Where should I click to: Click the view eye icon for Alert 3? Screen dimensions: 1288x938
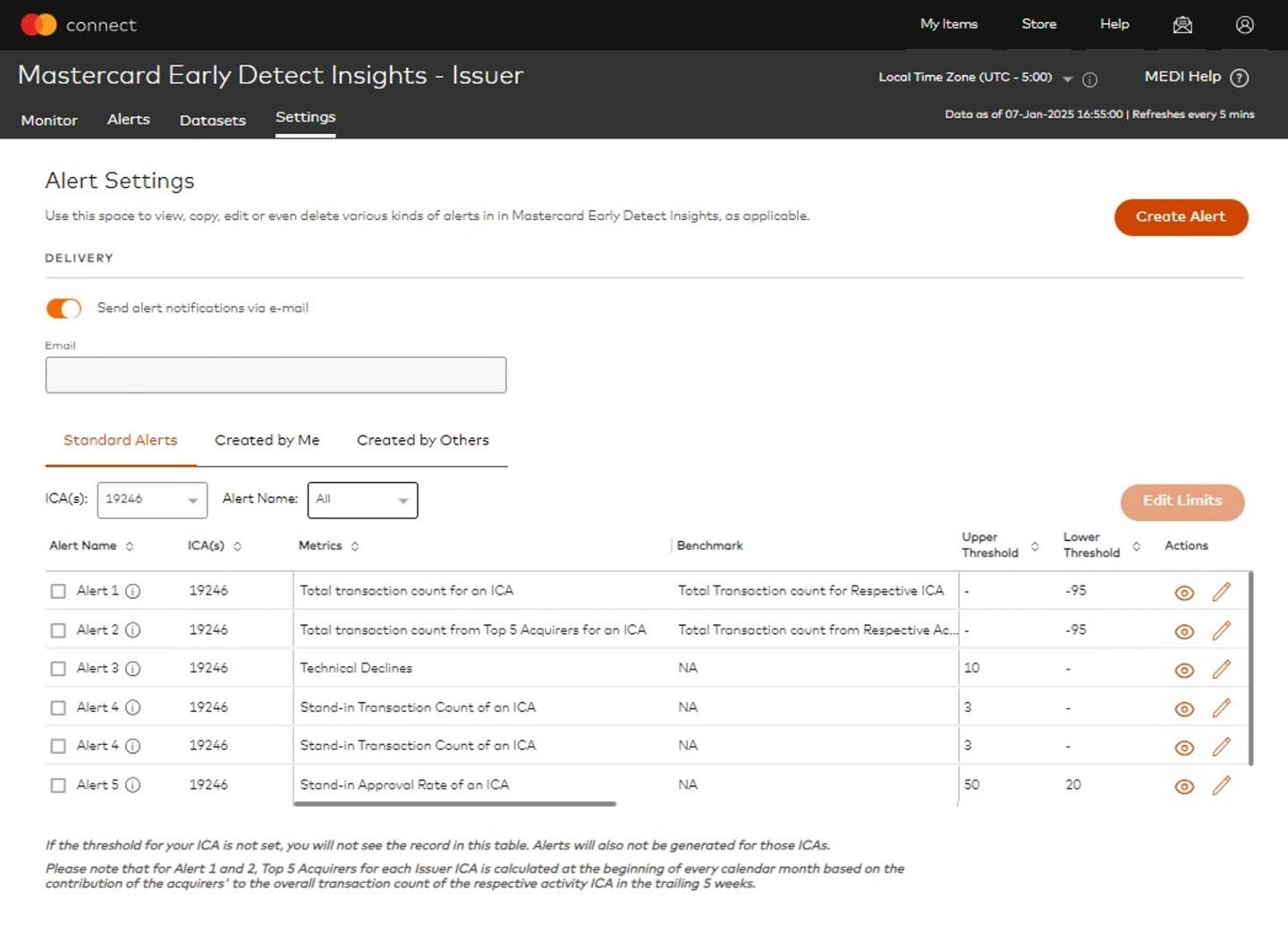[1184, 670]
